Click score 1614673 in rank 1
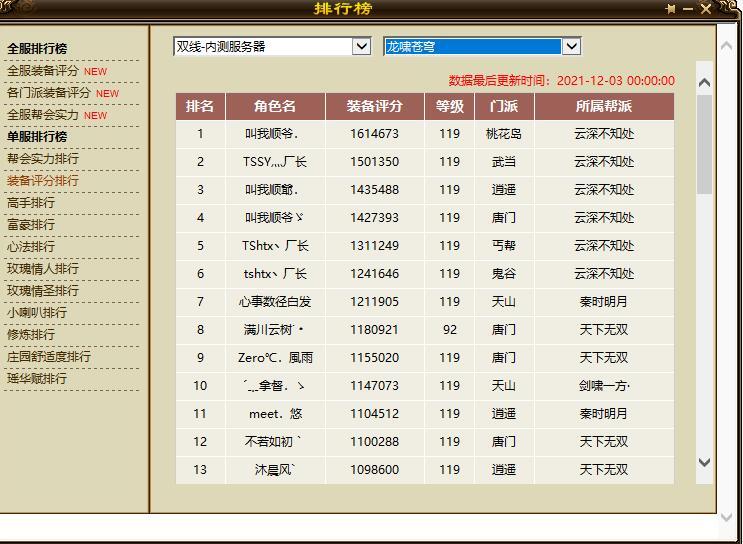 [x=374, y=134]
